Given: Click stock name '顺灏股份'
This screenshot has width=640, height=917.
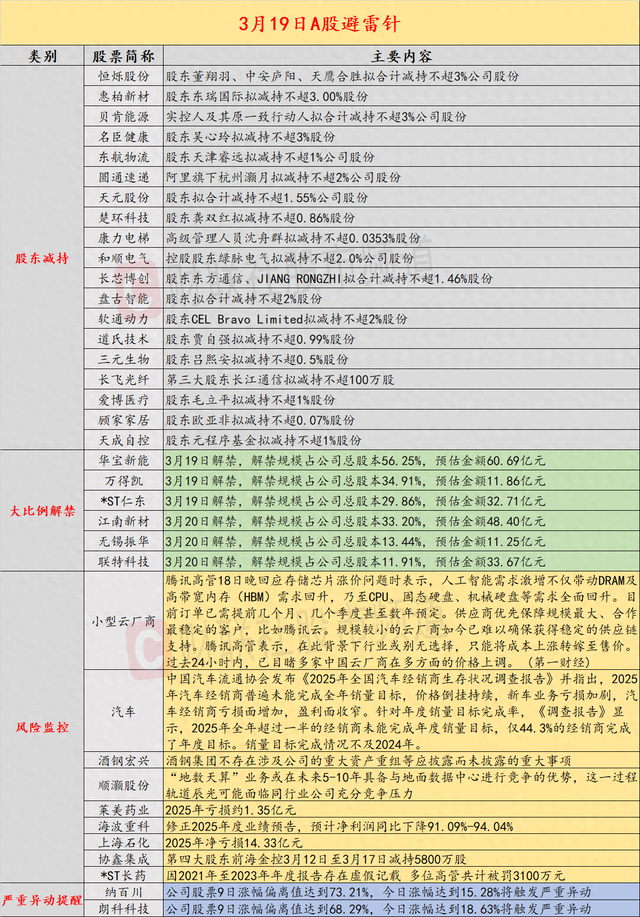Looking at the screenshot, I should point(123,785).
